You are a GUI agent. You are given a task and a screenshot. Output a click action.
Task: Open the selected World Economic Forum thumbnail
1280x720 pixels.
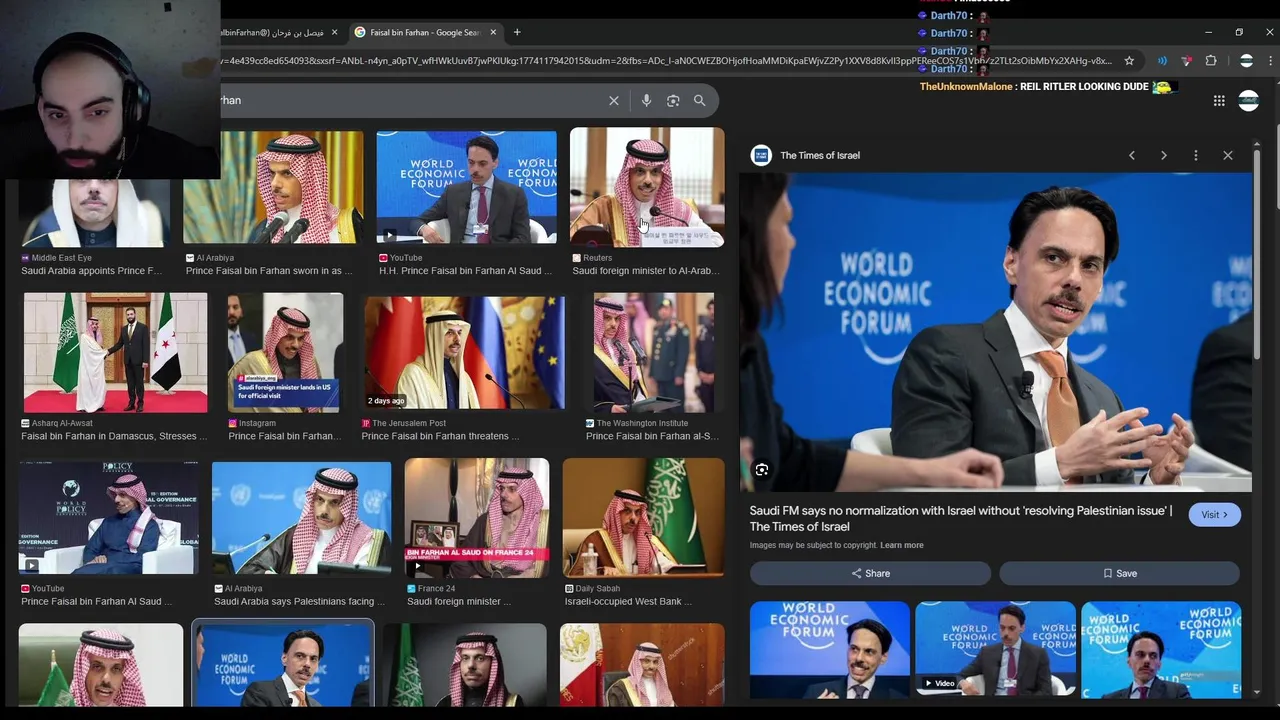(x=283, y=664)
